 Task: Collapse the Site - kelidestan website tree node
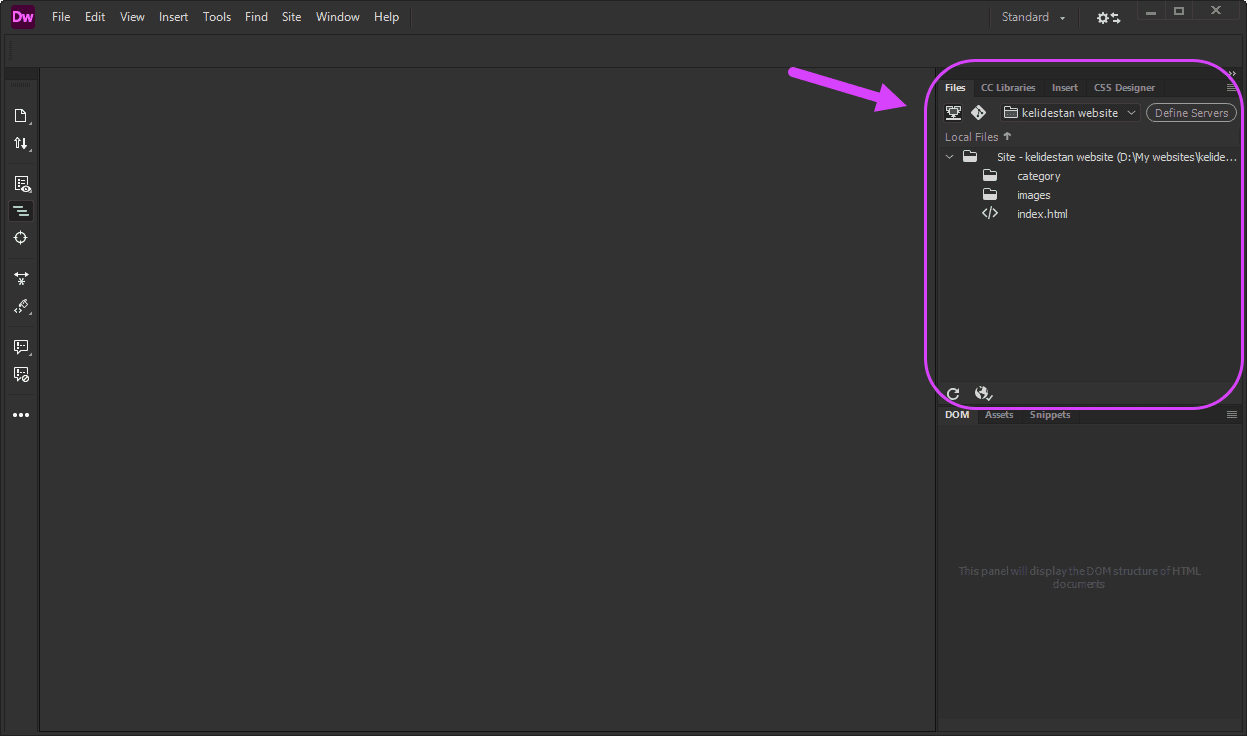click(x=950, y=157)
